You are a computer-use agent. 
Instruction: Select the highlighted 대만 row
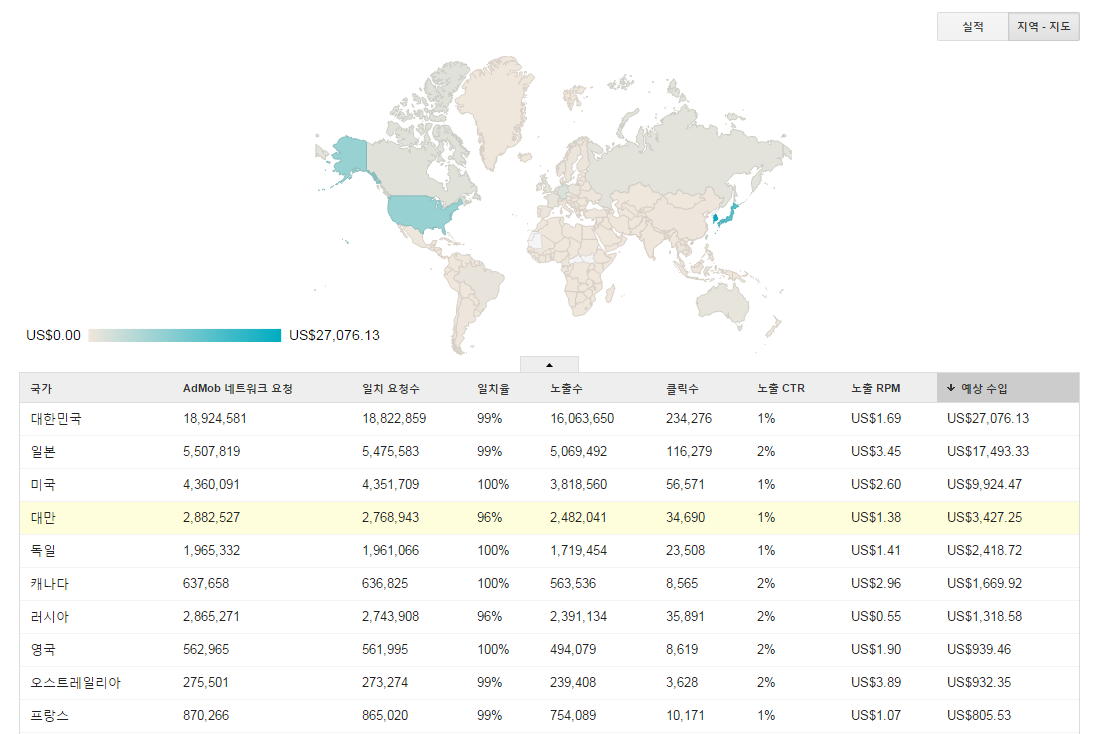[548, 518]
